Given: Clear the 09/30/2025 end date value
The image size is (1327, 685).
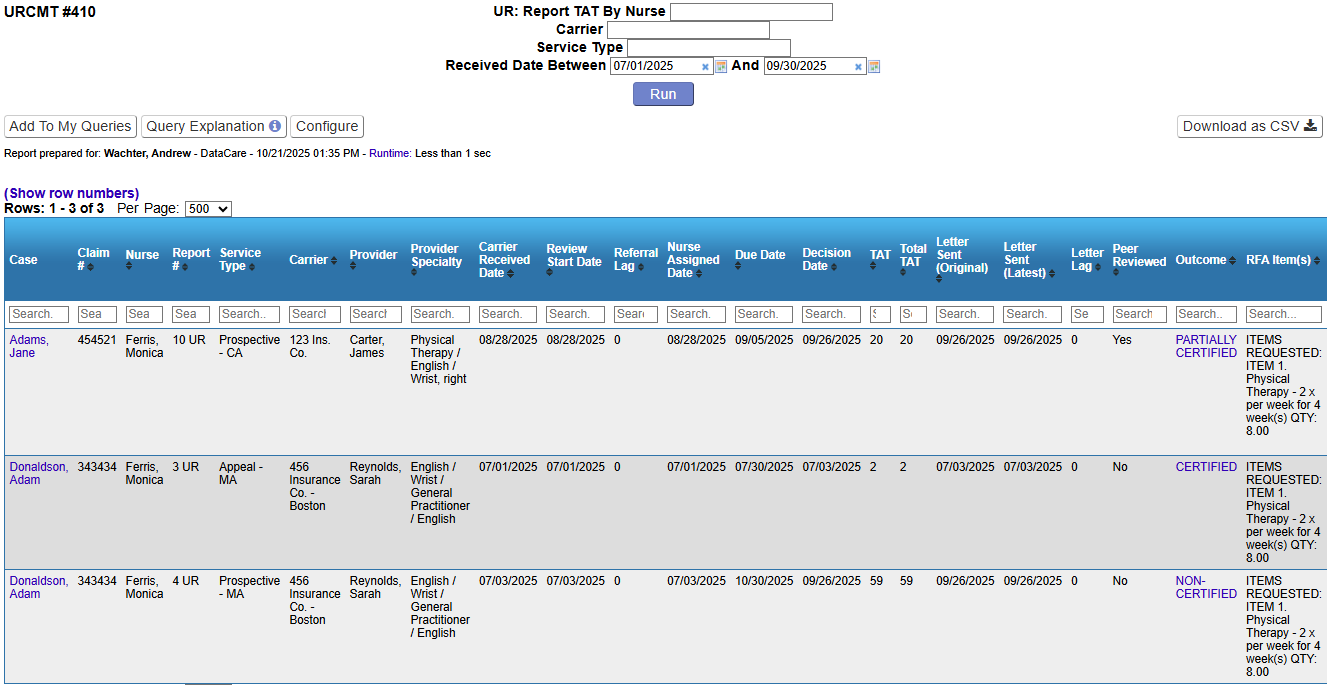Looking at the screenshot, I should point(860,66).
